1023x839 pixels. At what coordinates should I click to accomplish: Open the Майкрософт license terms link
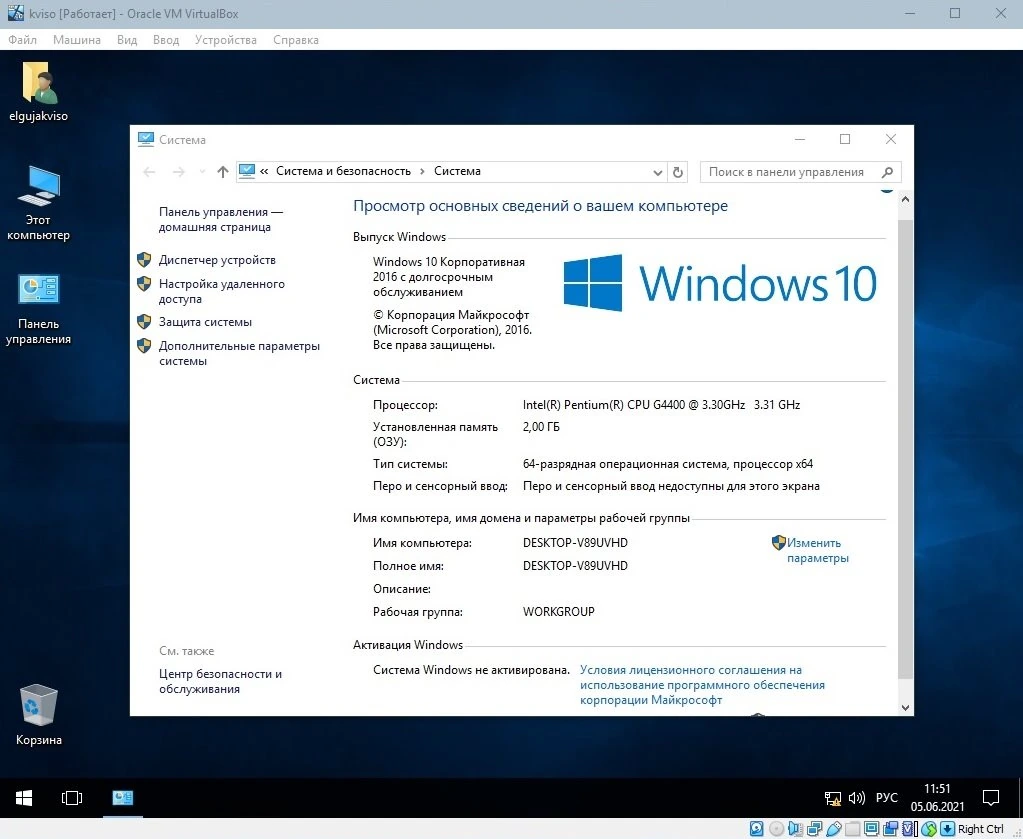coord(702,684)
